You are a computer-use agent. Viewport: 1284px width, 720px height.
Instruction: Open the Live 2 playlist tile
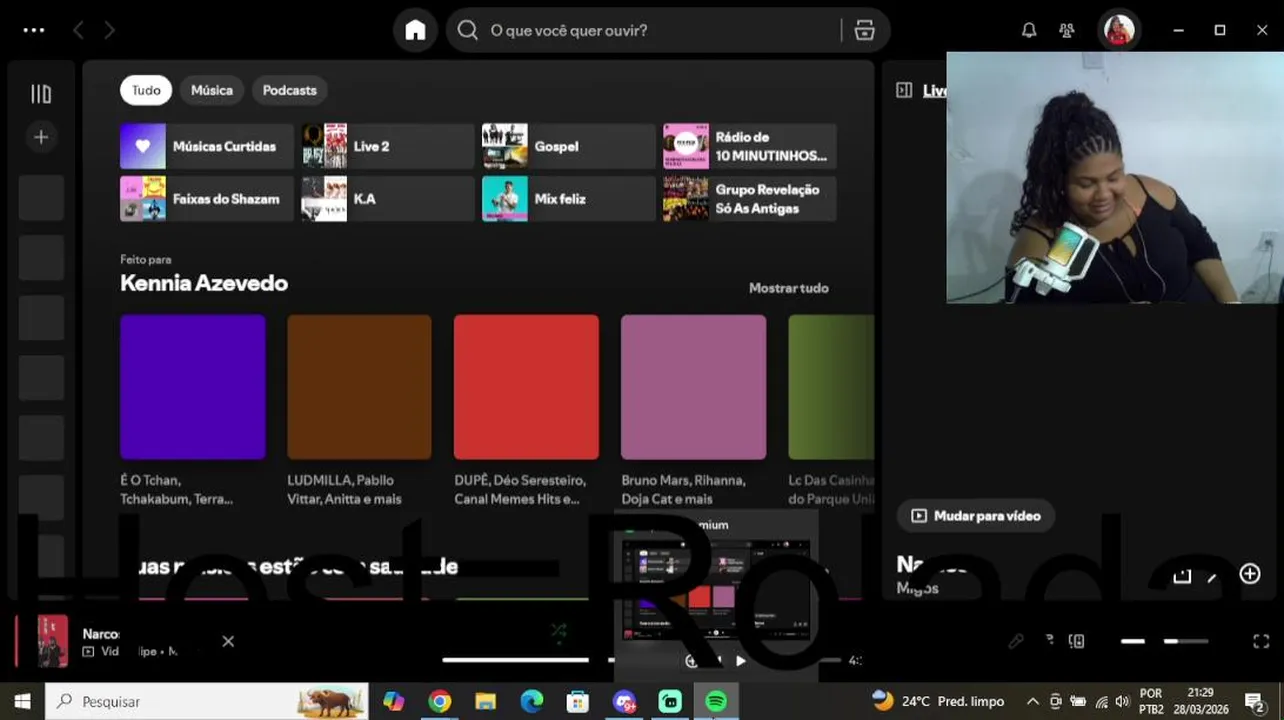(x=388, y=146)
